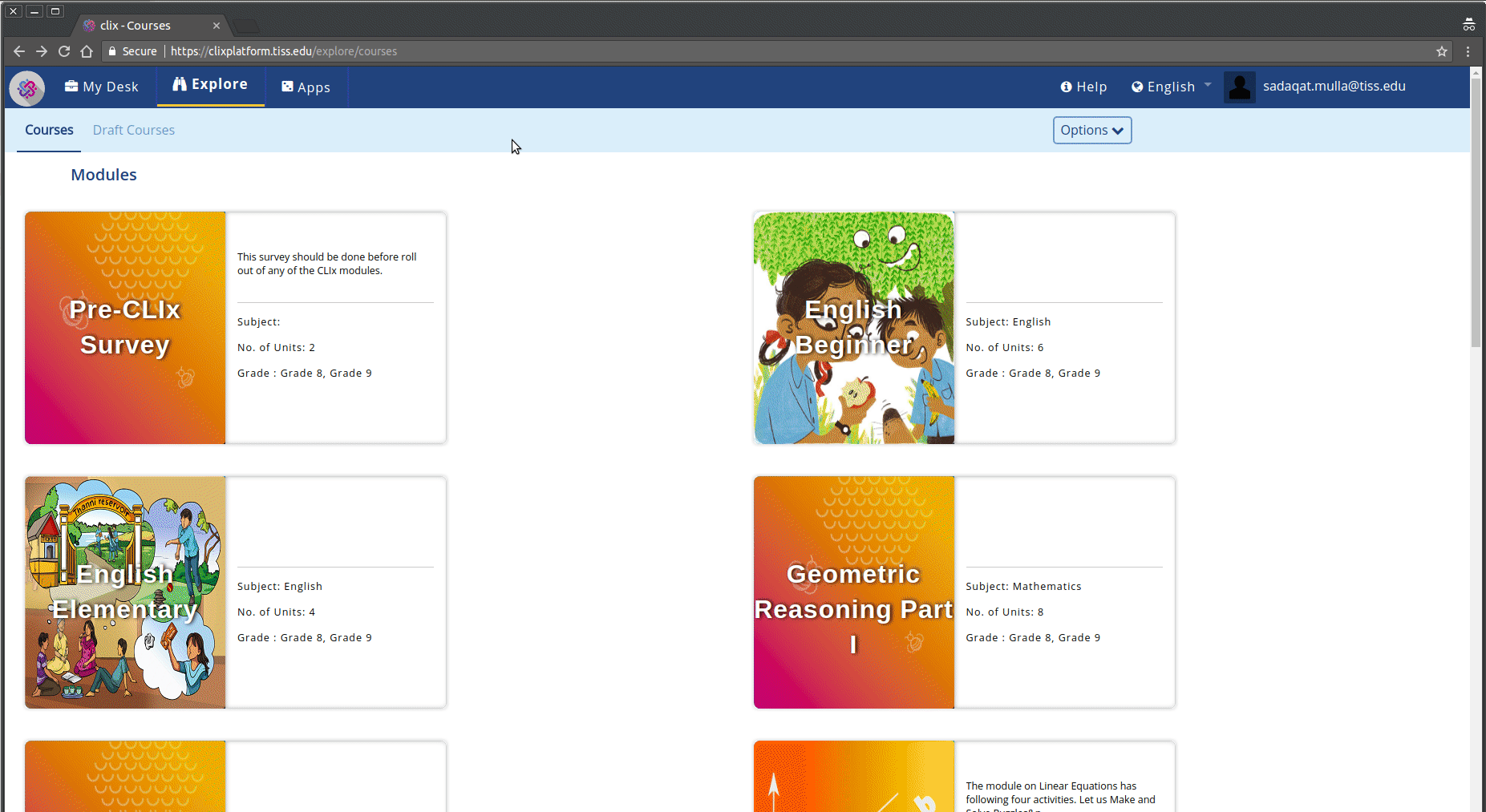The width and height of the screenshot is (1486, 812).
Task: Click the CLIx platform logo icon
Action: click(x=27, y=88)
